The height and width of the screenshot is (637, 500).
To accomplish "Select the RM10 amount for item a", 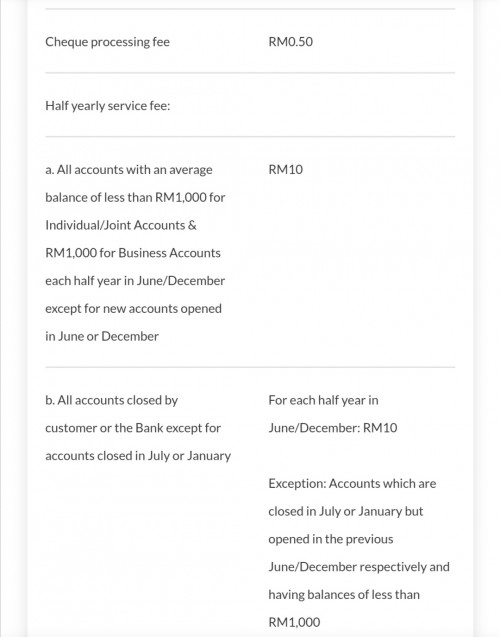I will (286, 169).
